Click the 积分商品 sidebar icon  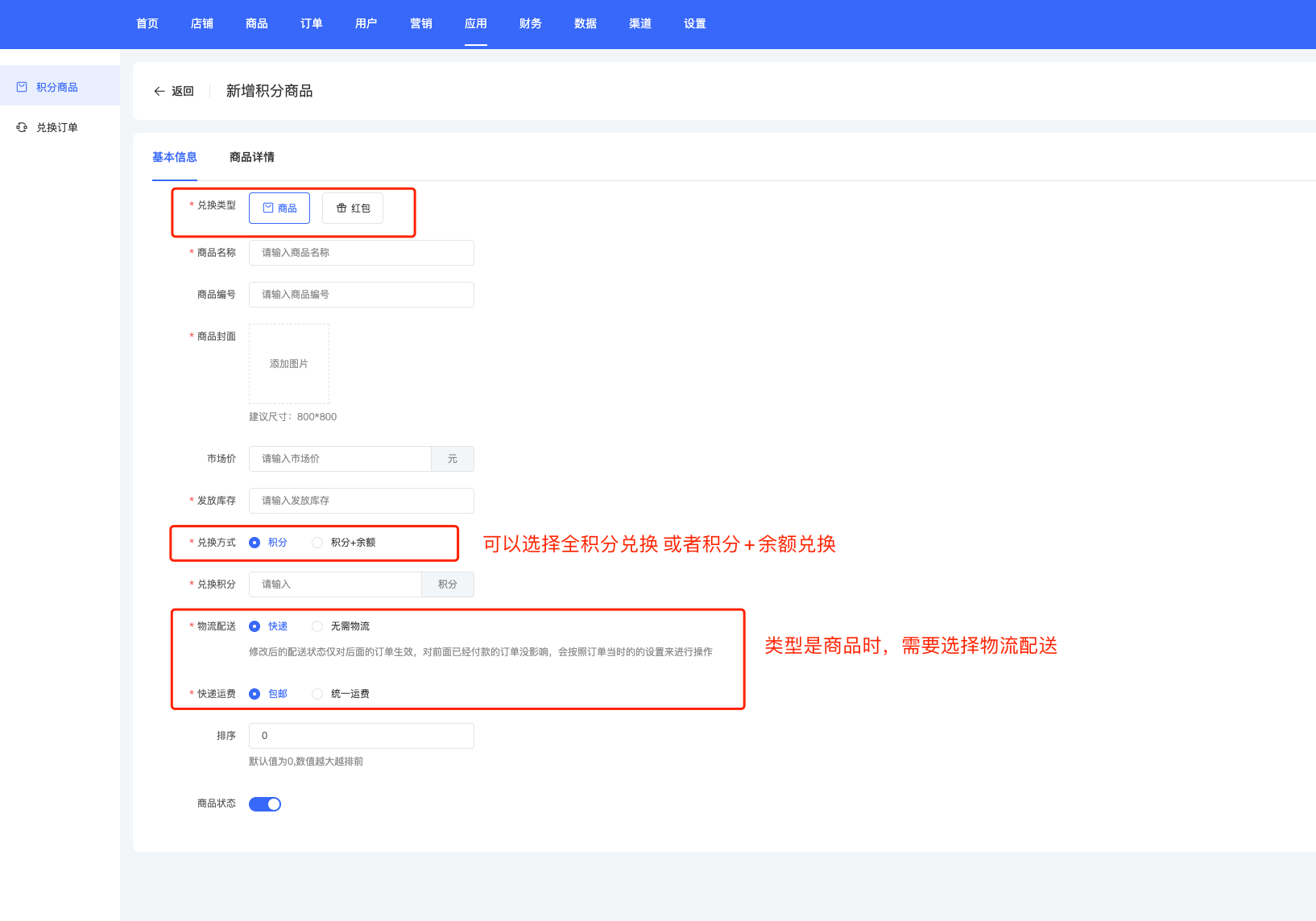[22, 87]
